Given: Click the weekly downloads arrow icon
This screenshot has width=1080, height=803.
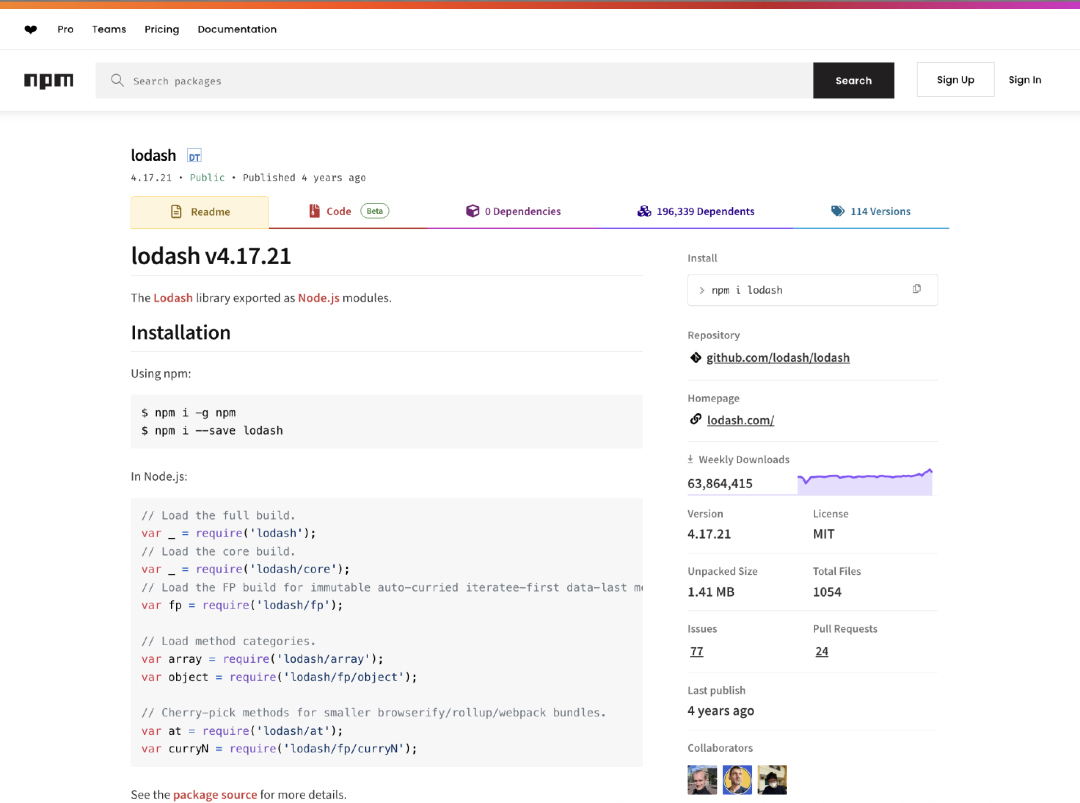Looking at the screenshot, I should click(x=690, y=459).
